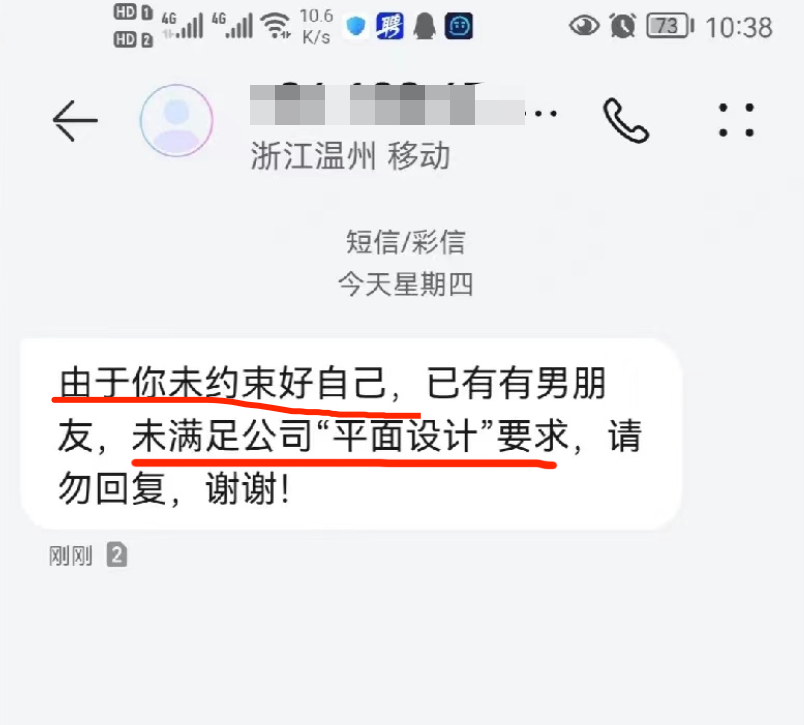Tap the 今天星期四 date separator
The image size is (804, 725).
(405, 284)
